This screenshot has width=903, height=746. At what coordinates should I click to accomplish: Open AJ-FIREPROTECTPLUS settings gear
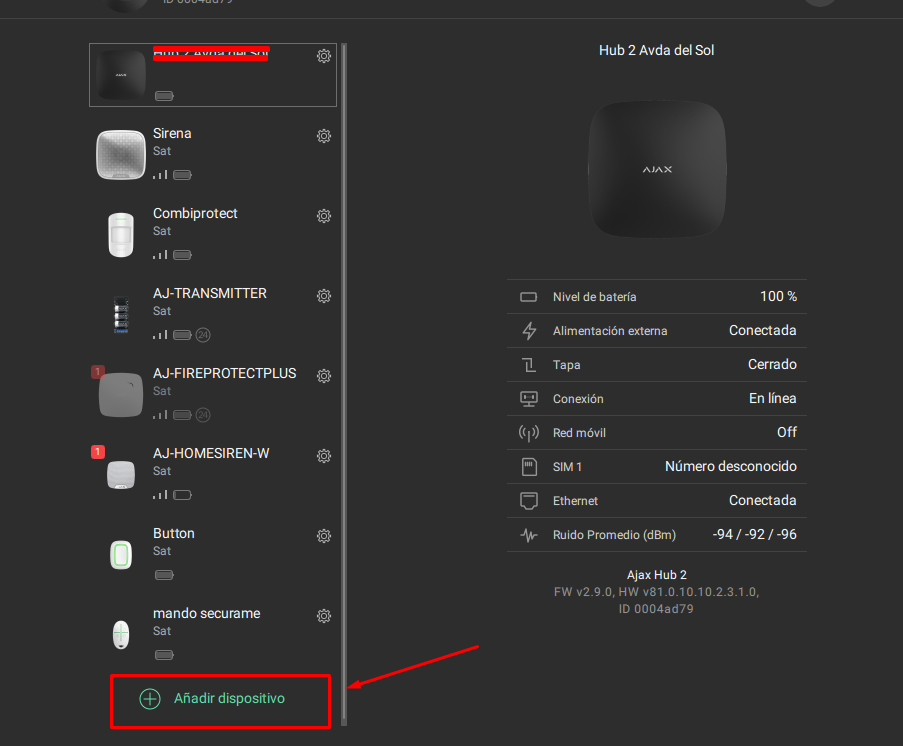tap(324, 376)
